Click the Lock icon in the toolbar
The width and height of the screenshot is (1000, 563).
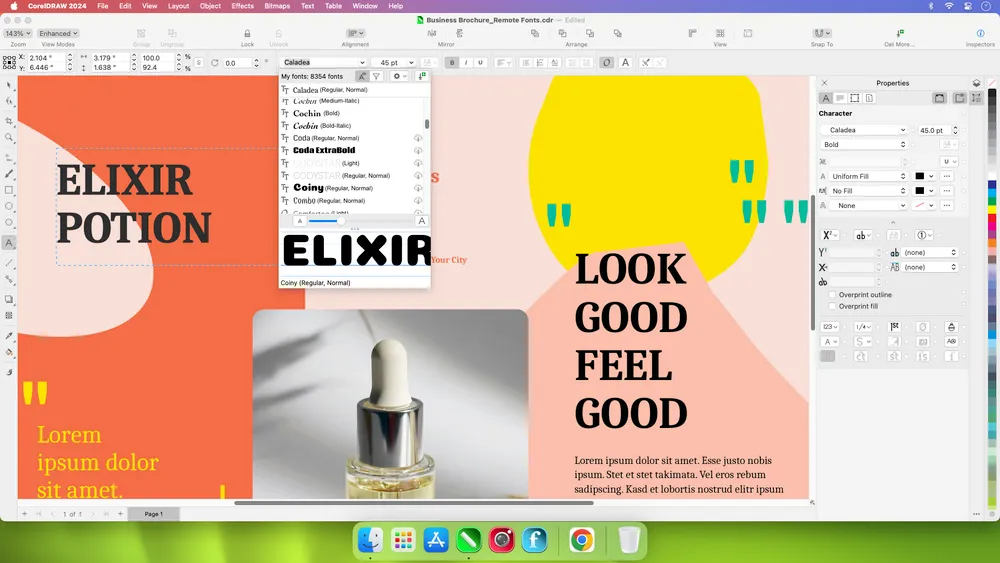pos(247,33)
